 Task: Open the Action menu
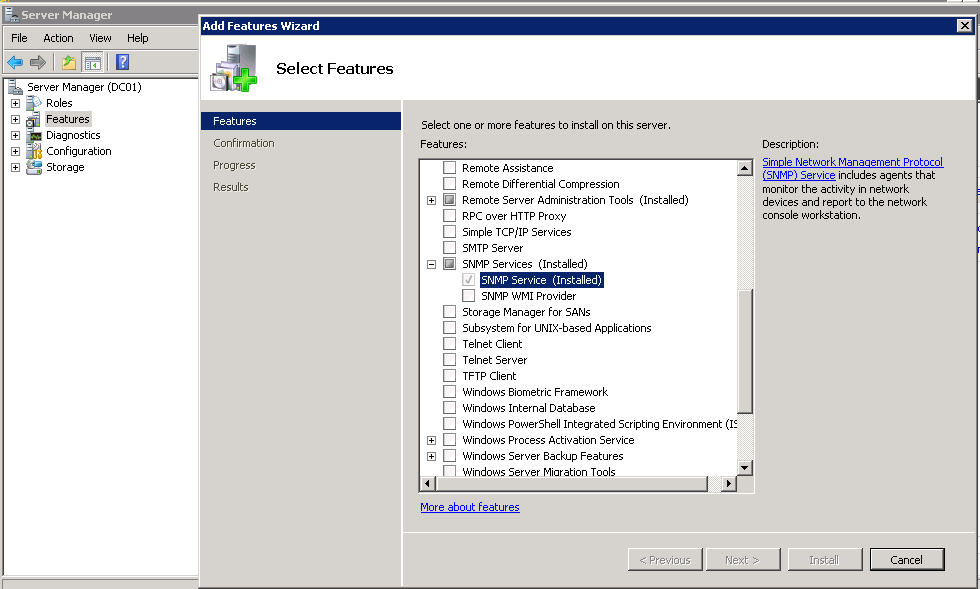click(58, 38)
